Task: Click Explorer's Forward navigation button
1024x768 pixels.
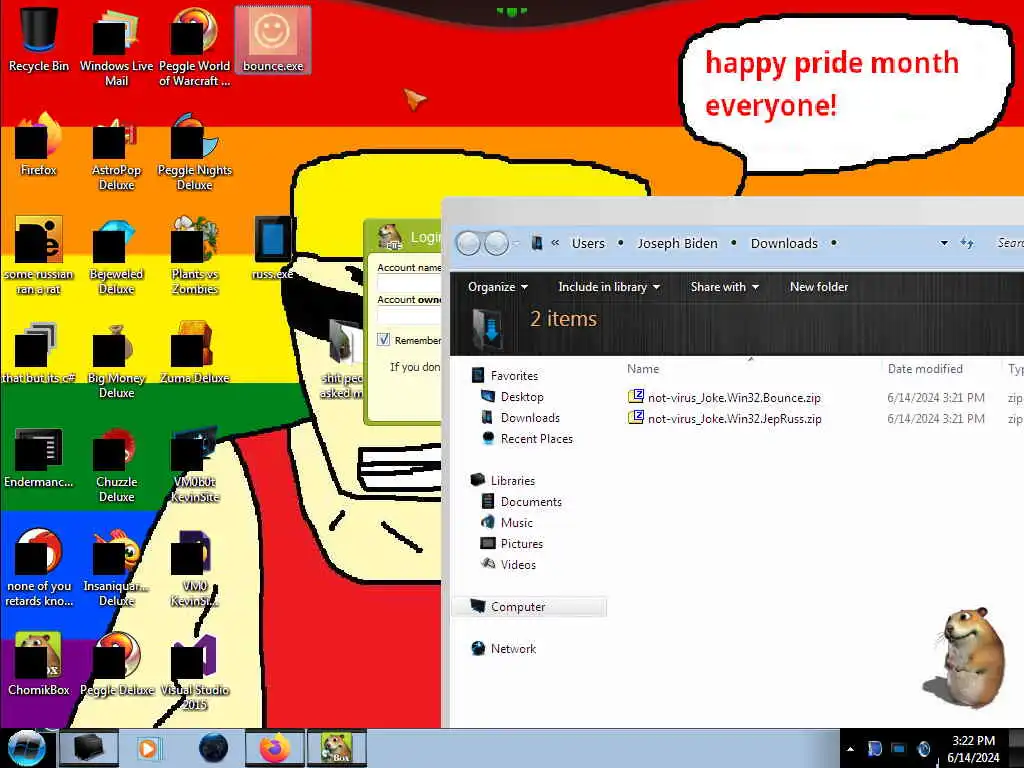Action: pyautogui.click(x=496, y=244)
